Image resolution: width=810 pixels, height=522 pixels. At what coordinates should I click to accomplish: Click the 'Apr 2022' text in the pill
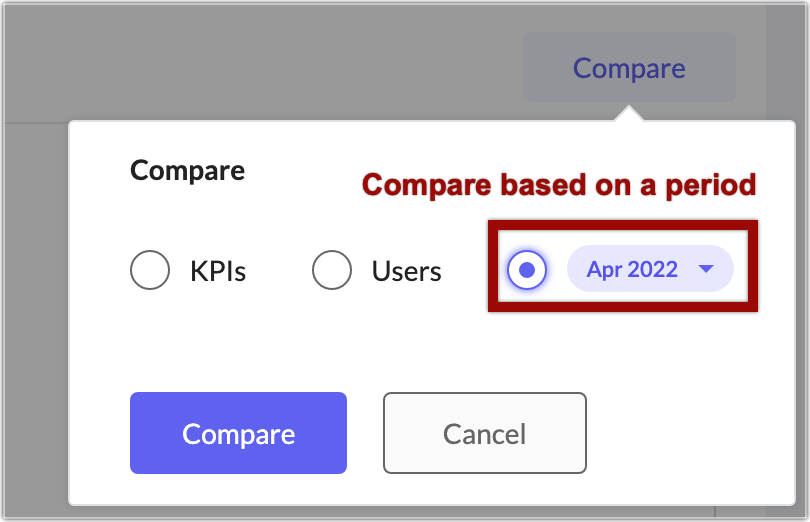point(632,270)
